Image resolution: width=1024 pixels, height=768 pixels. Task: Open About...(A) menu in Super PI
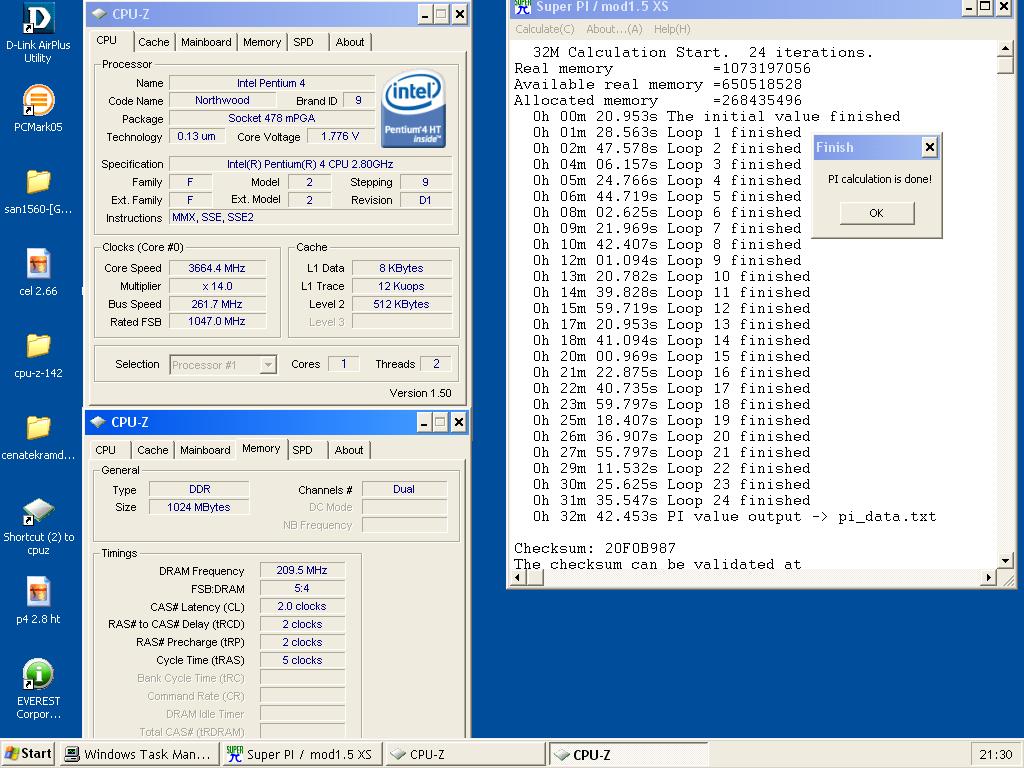[614, 29]
